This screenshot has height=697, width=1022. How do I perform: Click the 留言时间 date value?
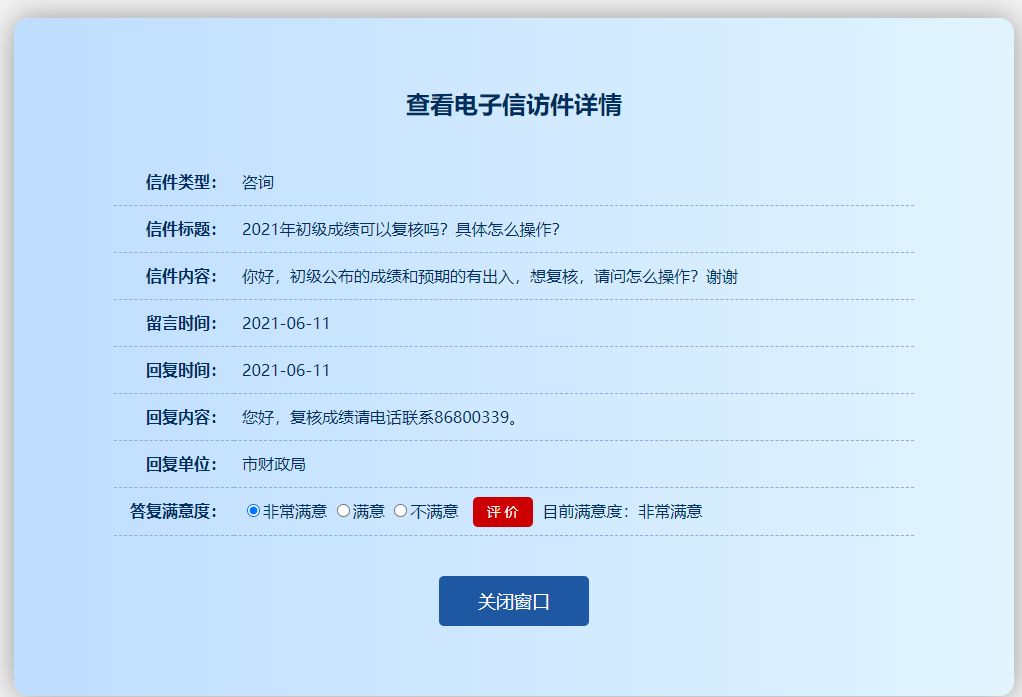(x=286, y=323)
